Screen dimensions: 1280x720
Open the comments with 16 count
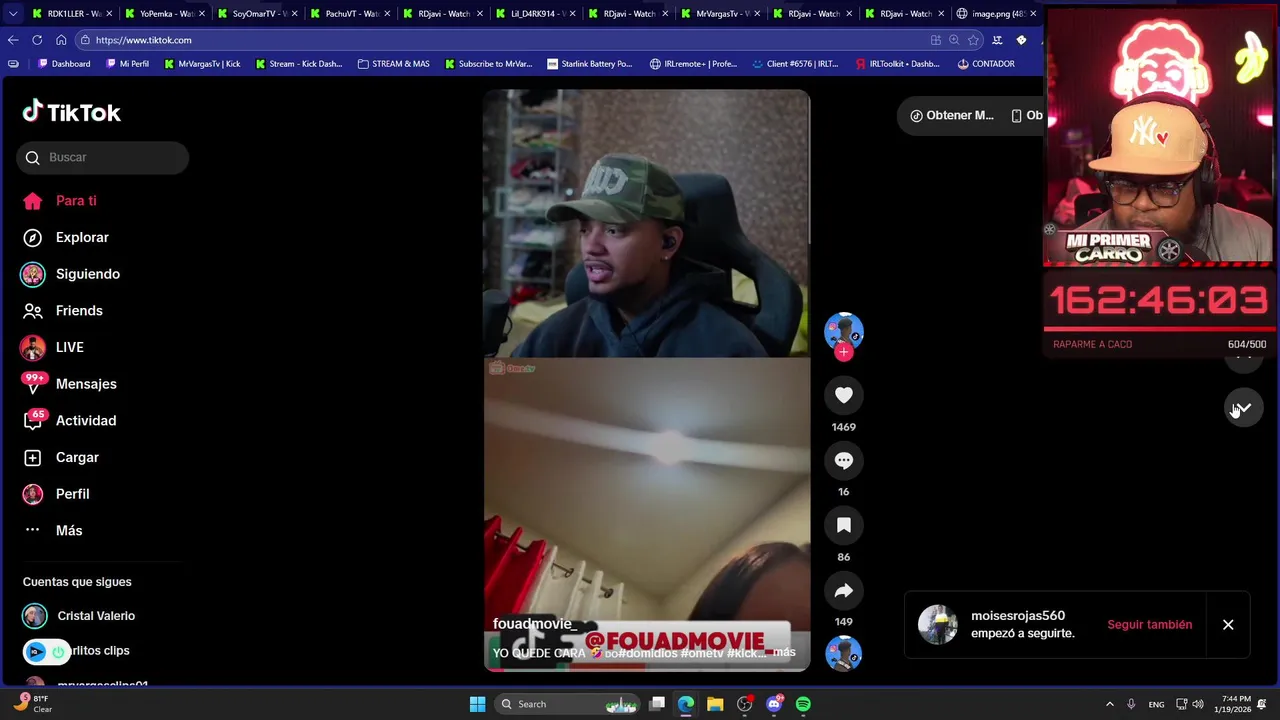point(844,460)
